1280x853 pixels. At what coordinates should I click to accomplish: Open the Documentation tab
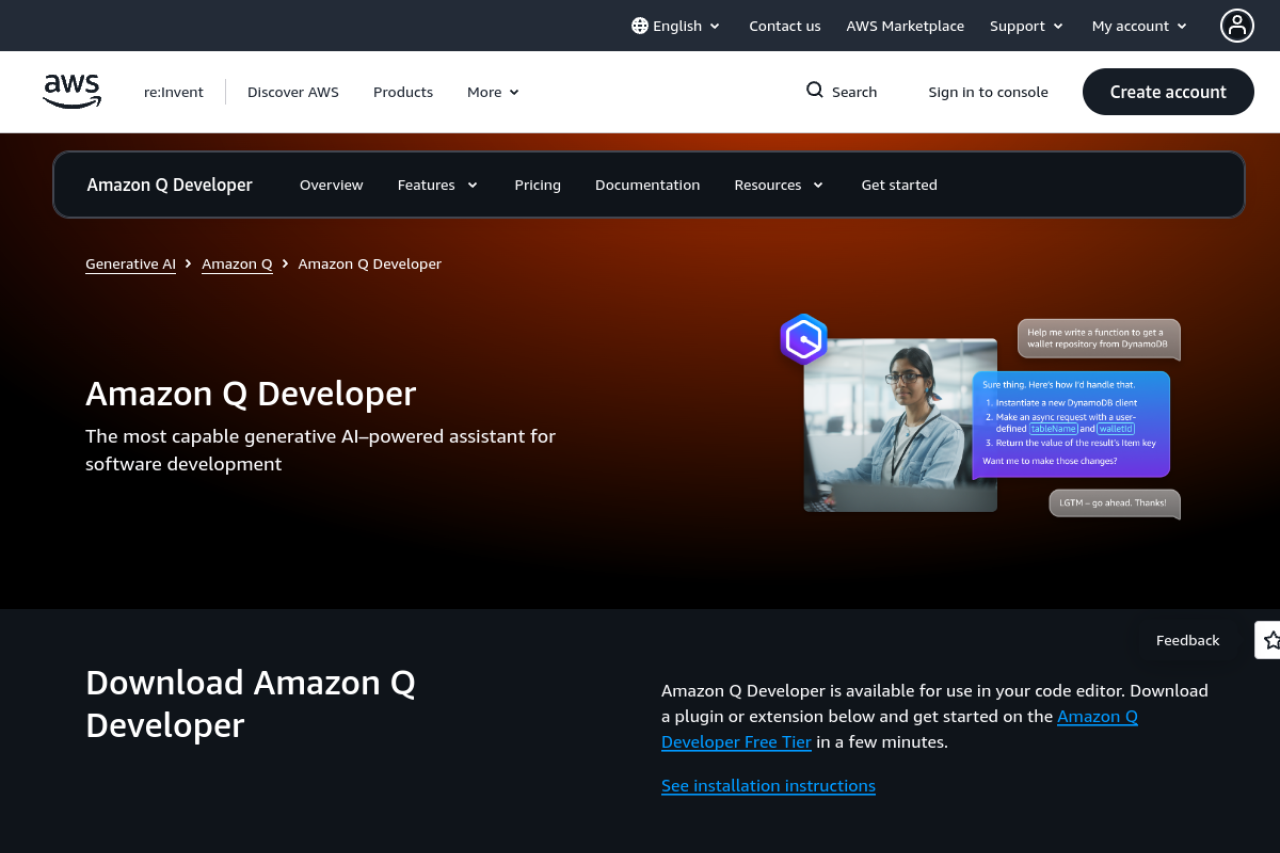647,185
